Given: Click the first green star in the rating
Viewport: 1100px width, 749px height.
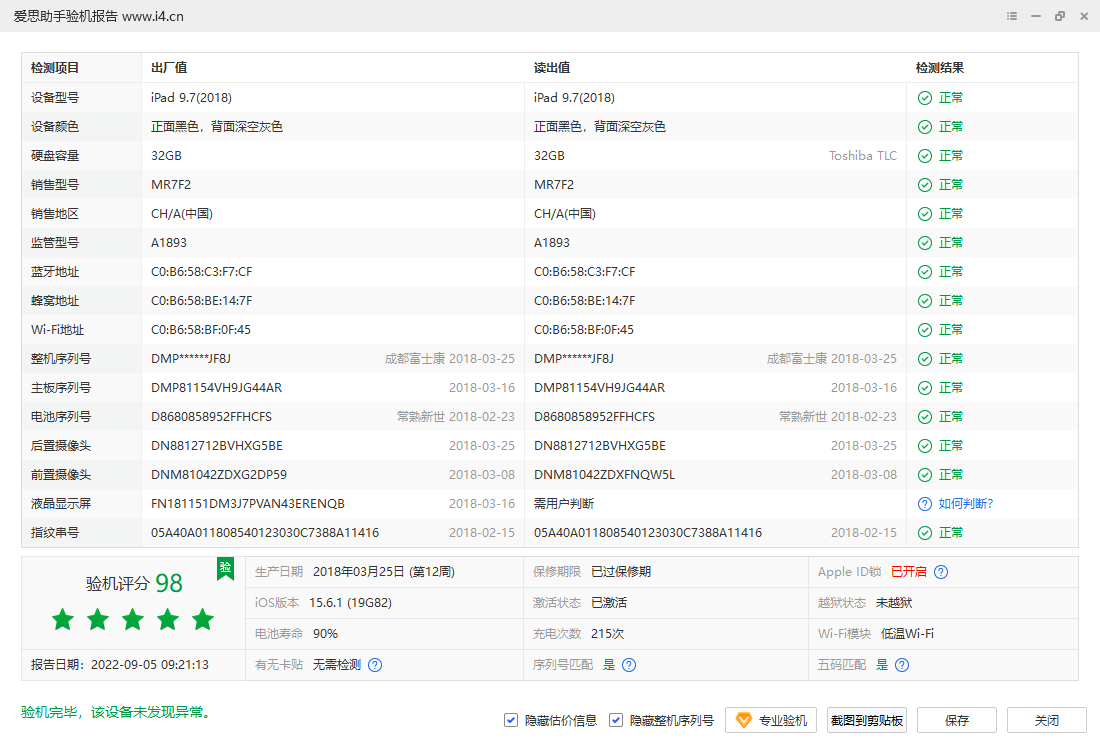Looking at the screenshot, I should 62,620.
